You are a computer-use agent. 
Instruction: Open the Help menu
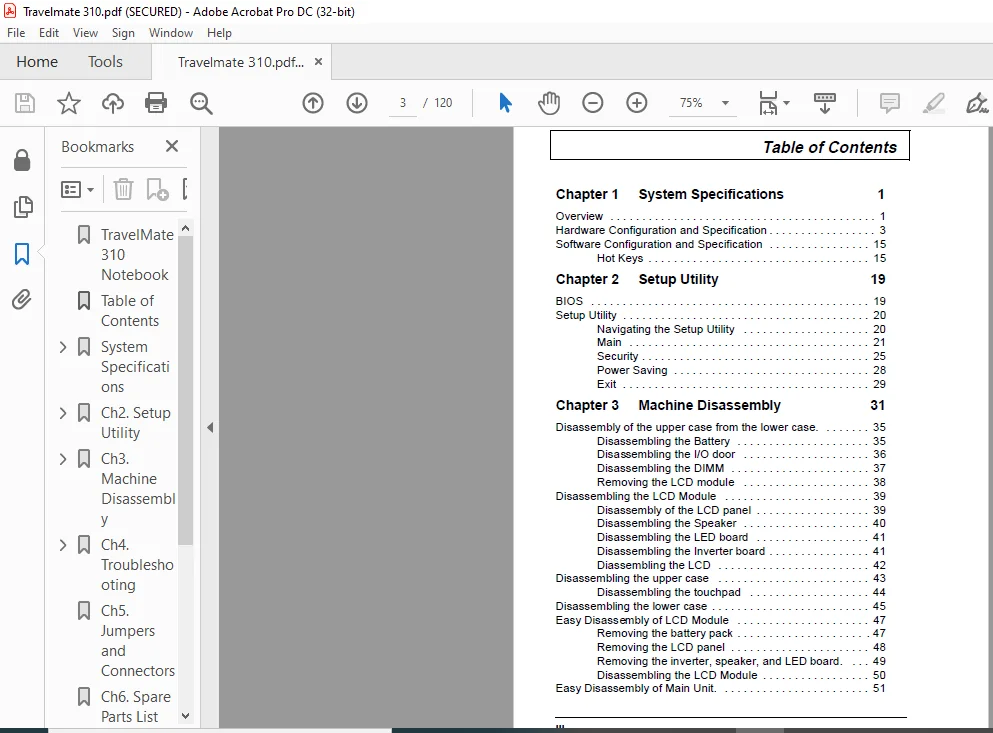[x=219, y=33]
